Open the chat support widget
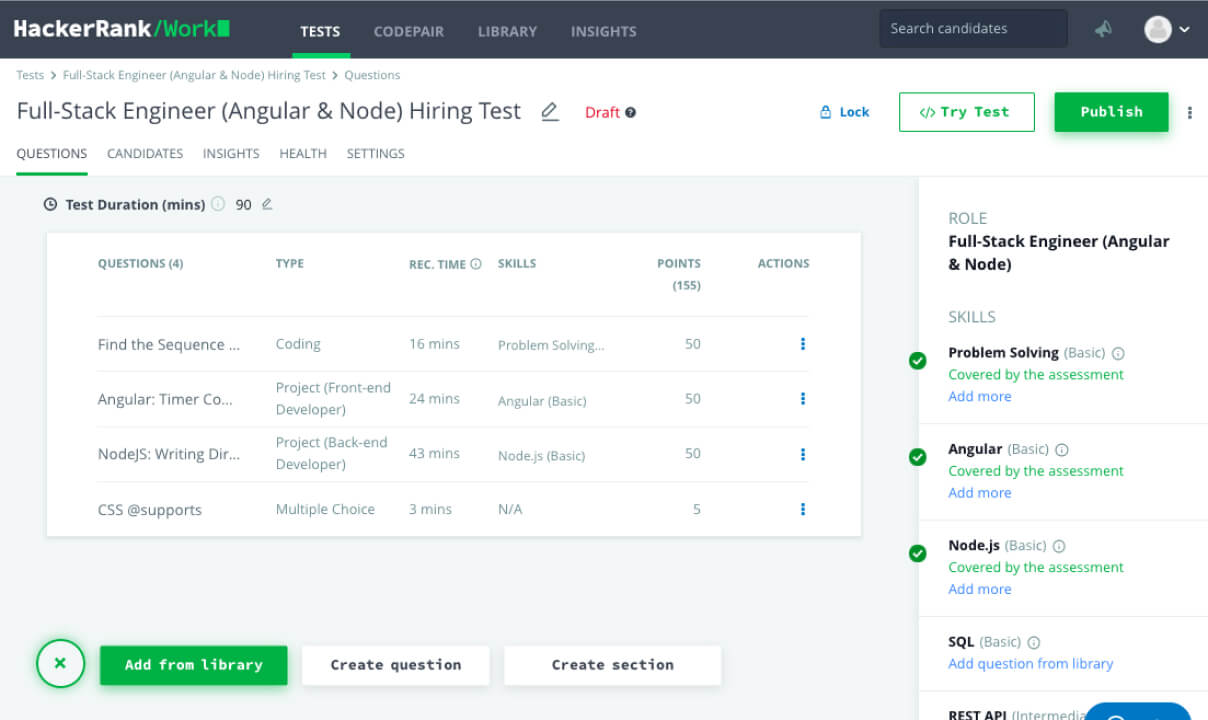This screenshot has width=1208, height=720. 1137,711
